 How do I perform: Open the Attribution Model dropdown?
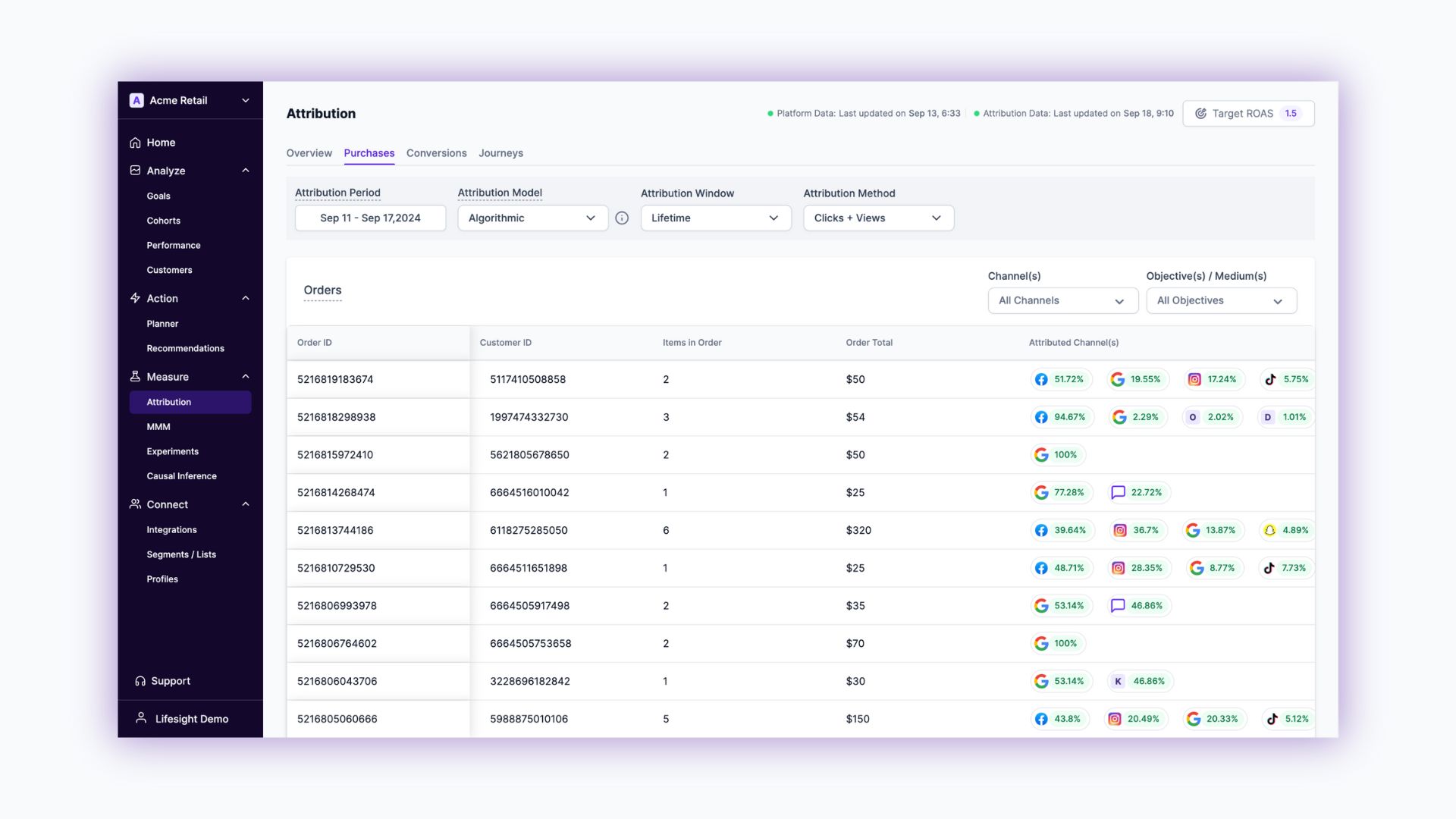click(532, 218)
